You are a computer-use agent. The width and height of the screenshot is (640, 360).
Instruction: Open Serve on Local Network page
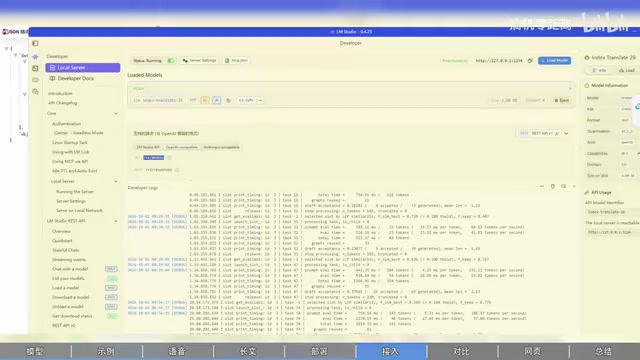coord(79,211)
